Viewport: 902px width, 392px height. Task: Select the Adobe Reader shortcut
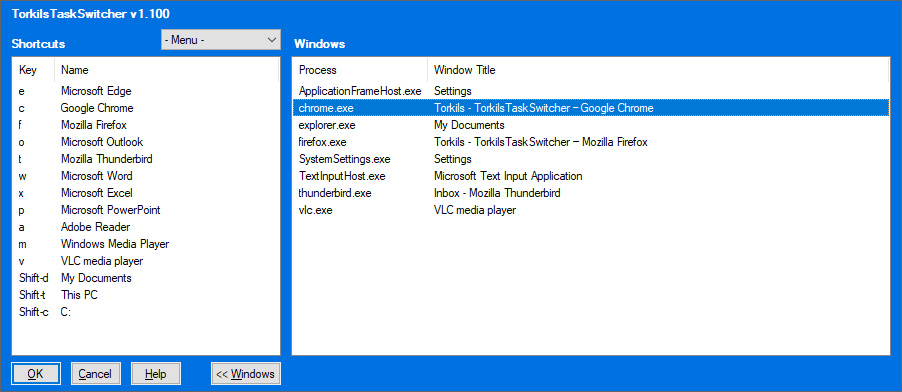click(146, 227)
